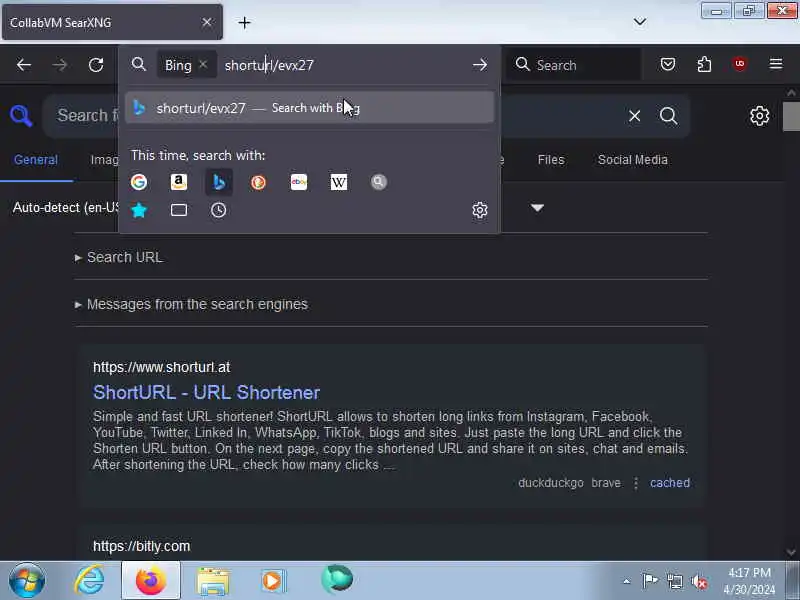
Task: Submit the SearXNG search with magnifier button
Action: (668, 116)
